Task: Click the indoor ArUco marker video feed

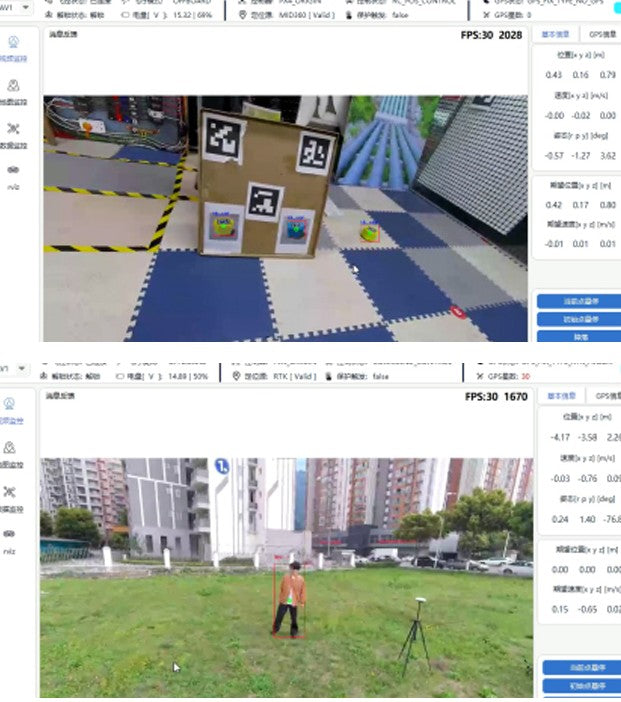Action: 286,218
